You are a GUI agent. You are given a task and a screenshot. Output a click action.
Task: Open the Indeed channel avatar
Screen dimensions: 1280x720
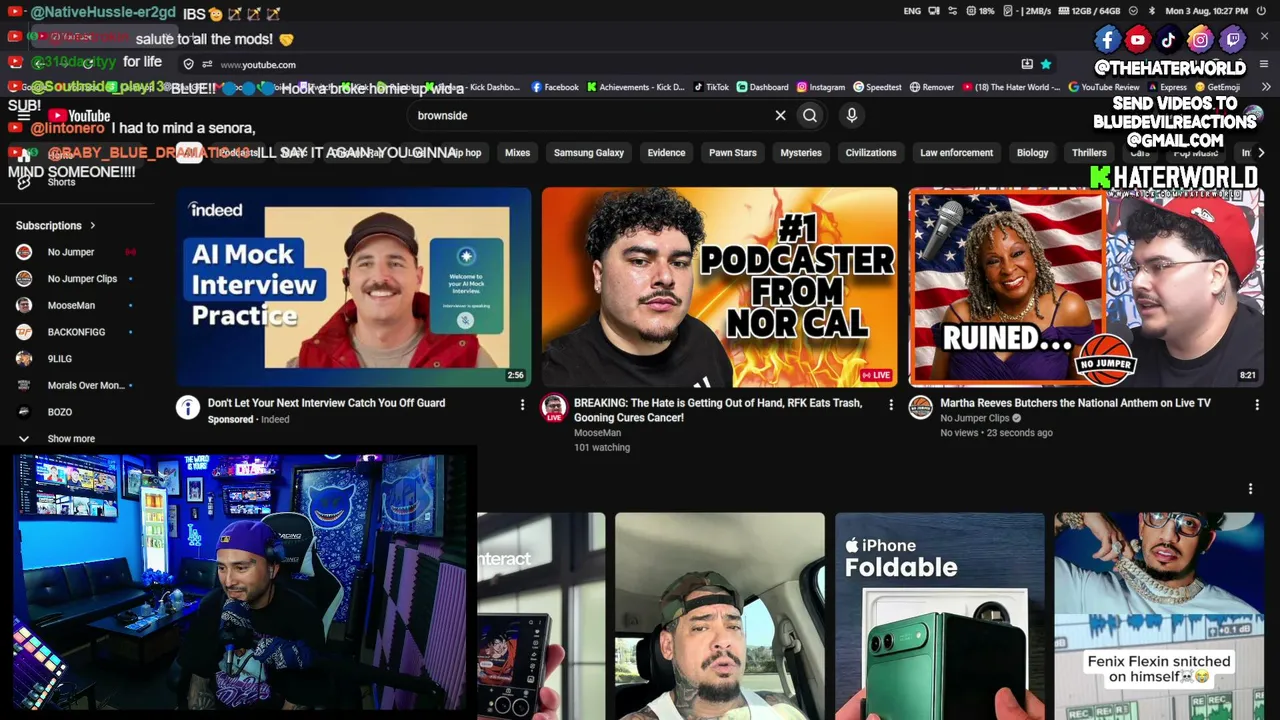click(188, 407)
